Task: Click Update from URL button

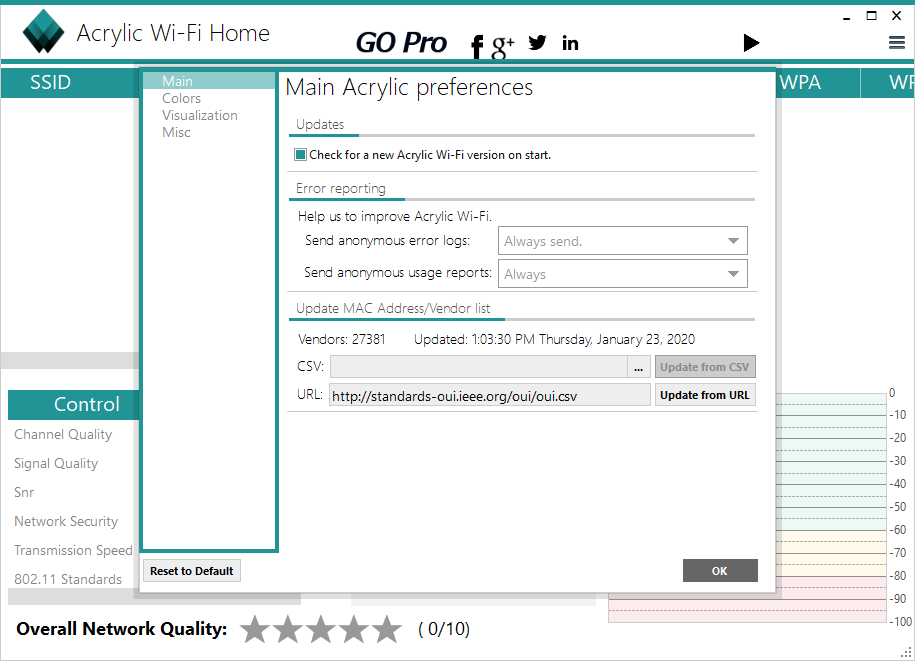Action: coord(705,395)
